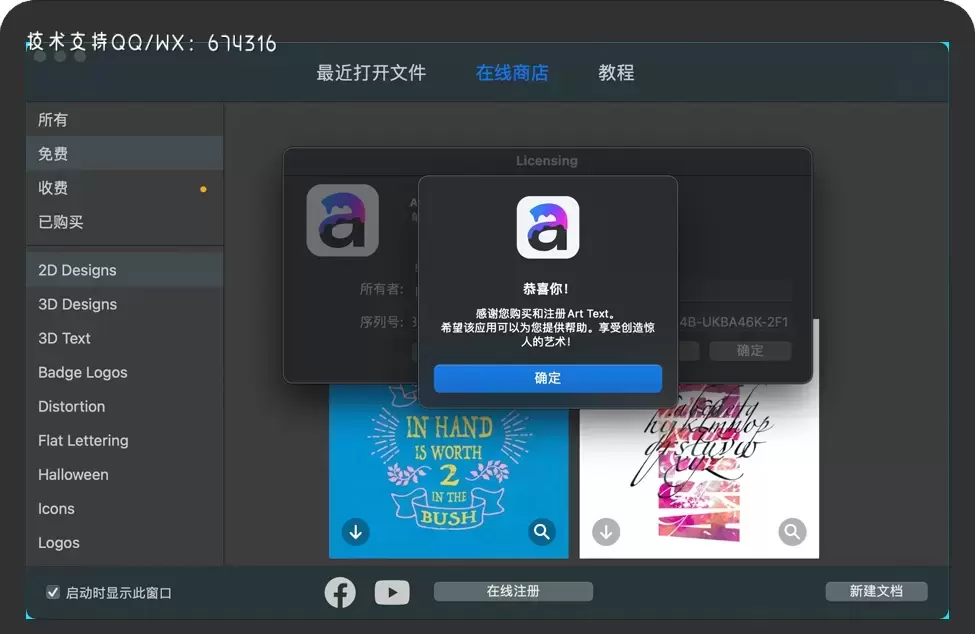The image size is (975, 634).
Task: Download the calligraphy template
Action: pos(606,532)
